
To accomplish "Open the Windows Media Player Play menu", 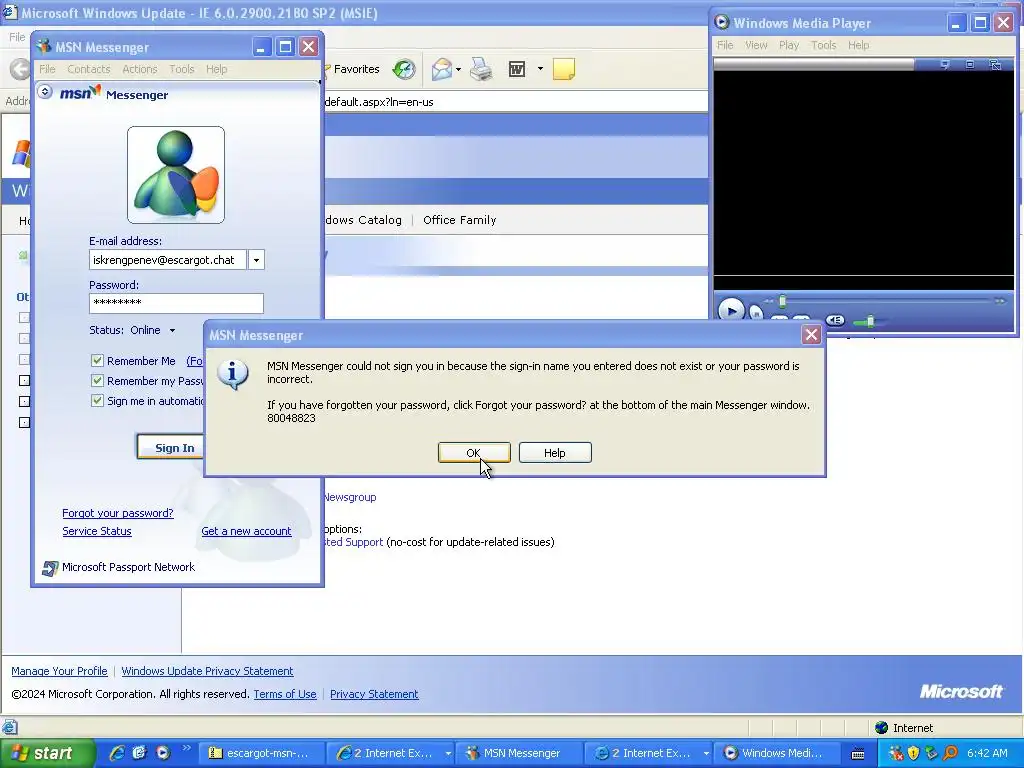I will click(789, 45).
